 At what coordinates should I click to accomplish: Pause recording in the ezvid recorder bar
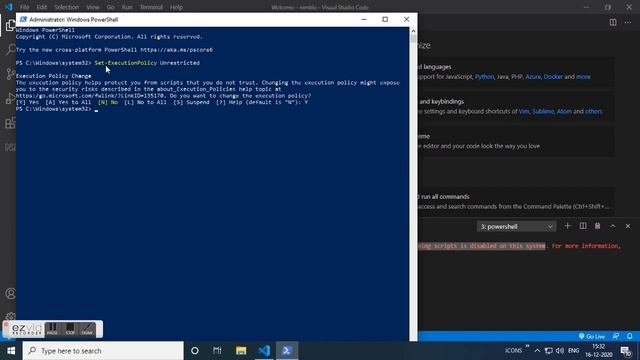click(52, 329)
